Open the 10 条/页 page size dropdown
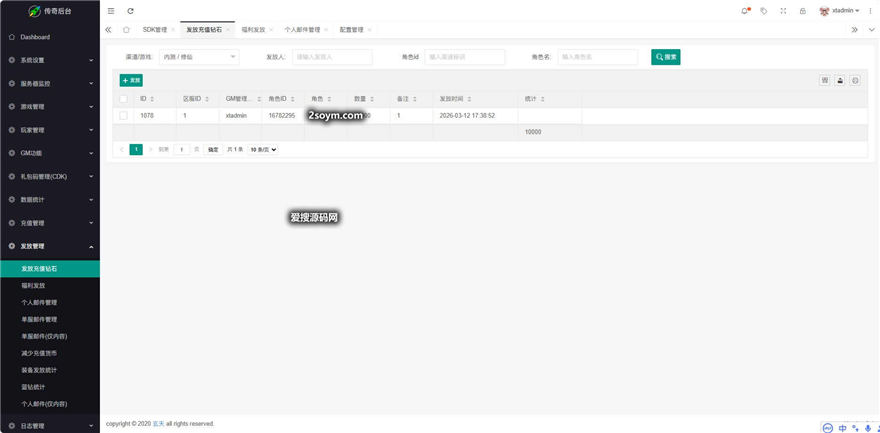Image resolution: width=880 pixels, height=433 pixels. coord(263,149)
